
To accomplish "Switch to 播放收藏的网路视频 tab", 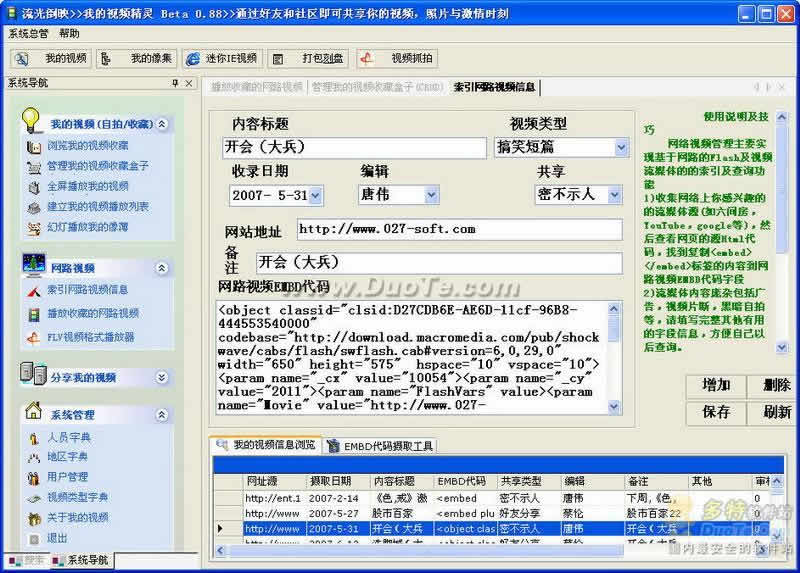I will (x=257, y=87).
